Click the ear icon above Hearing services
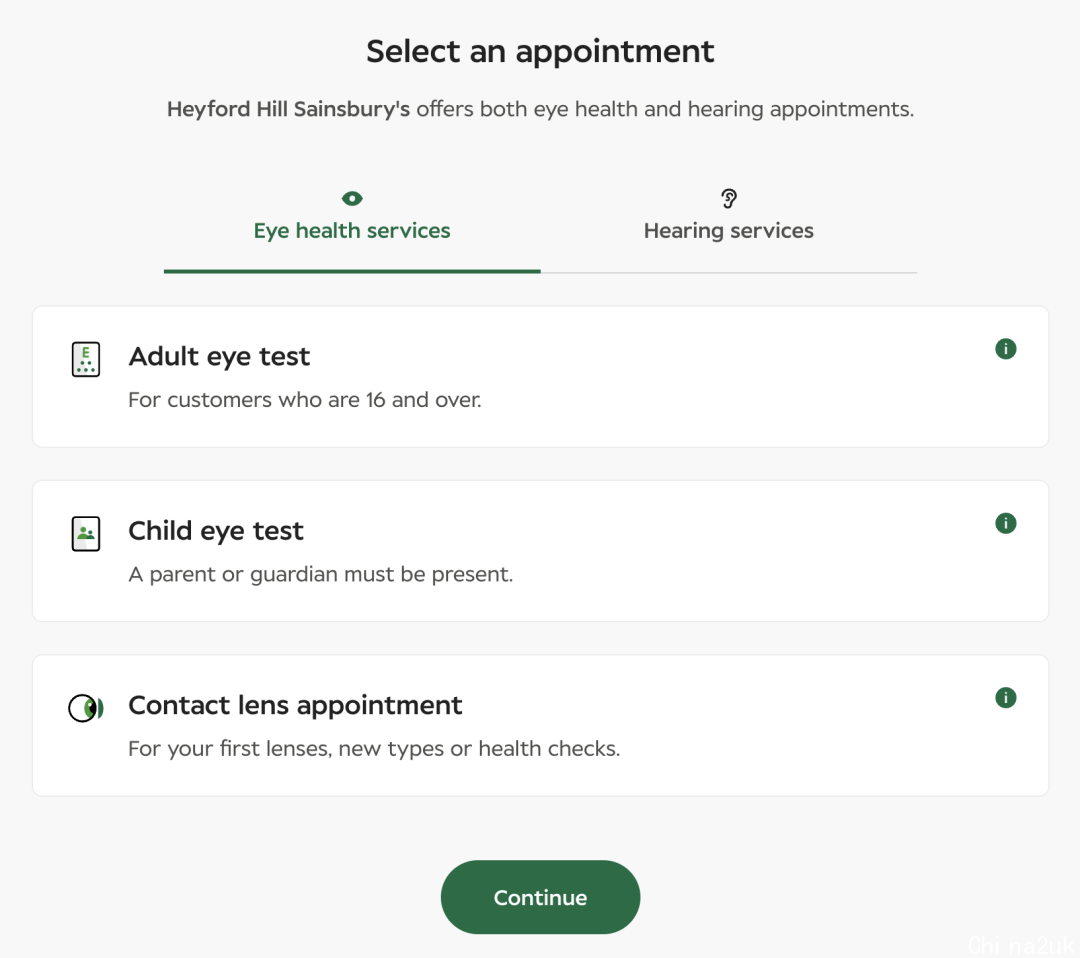This screenshot has height=958, width=1080. pyautogui.click(x=729, y=199)
